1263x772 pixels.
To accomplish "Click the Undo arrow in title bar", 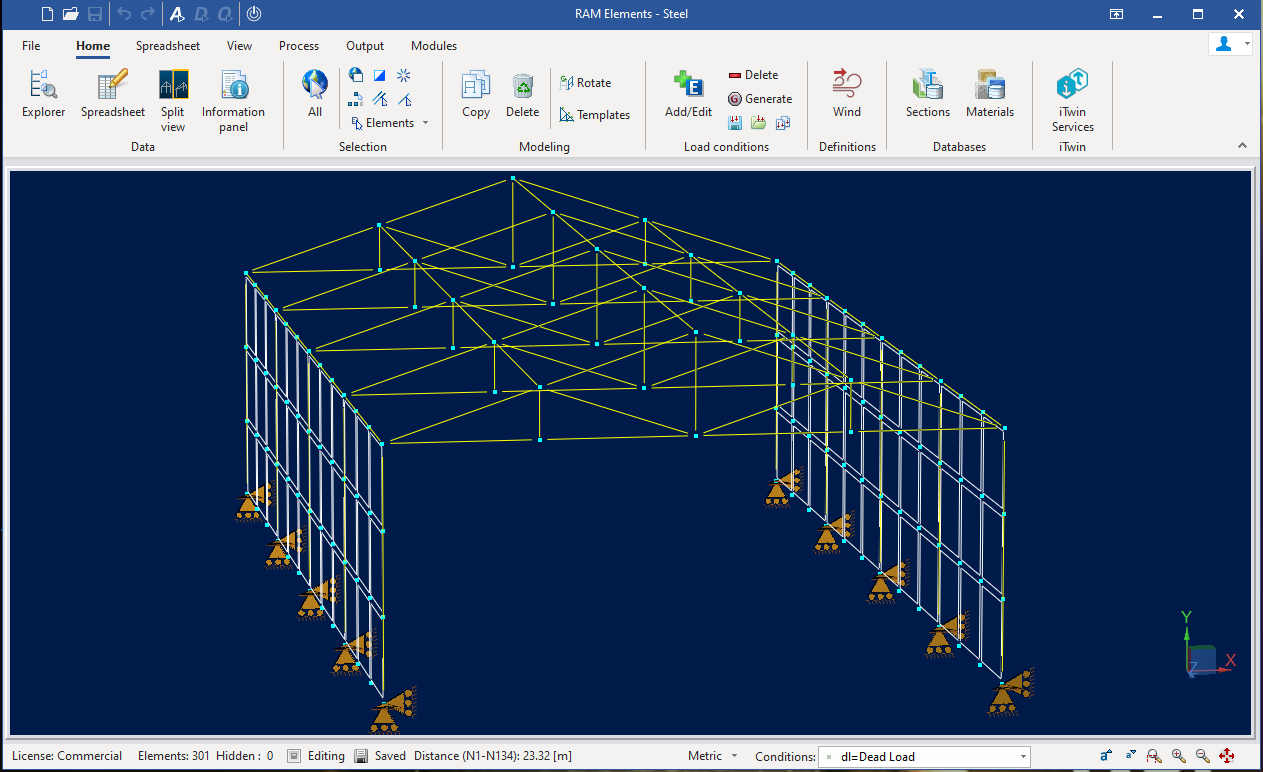I will (x=124, y=14).
